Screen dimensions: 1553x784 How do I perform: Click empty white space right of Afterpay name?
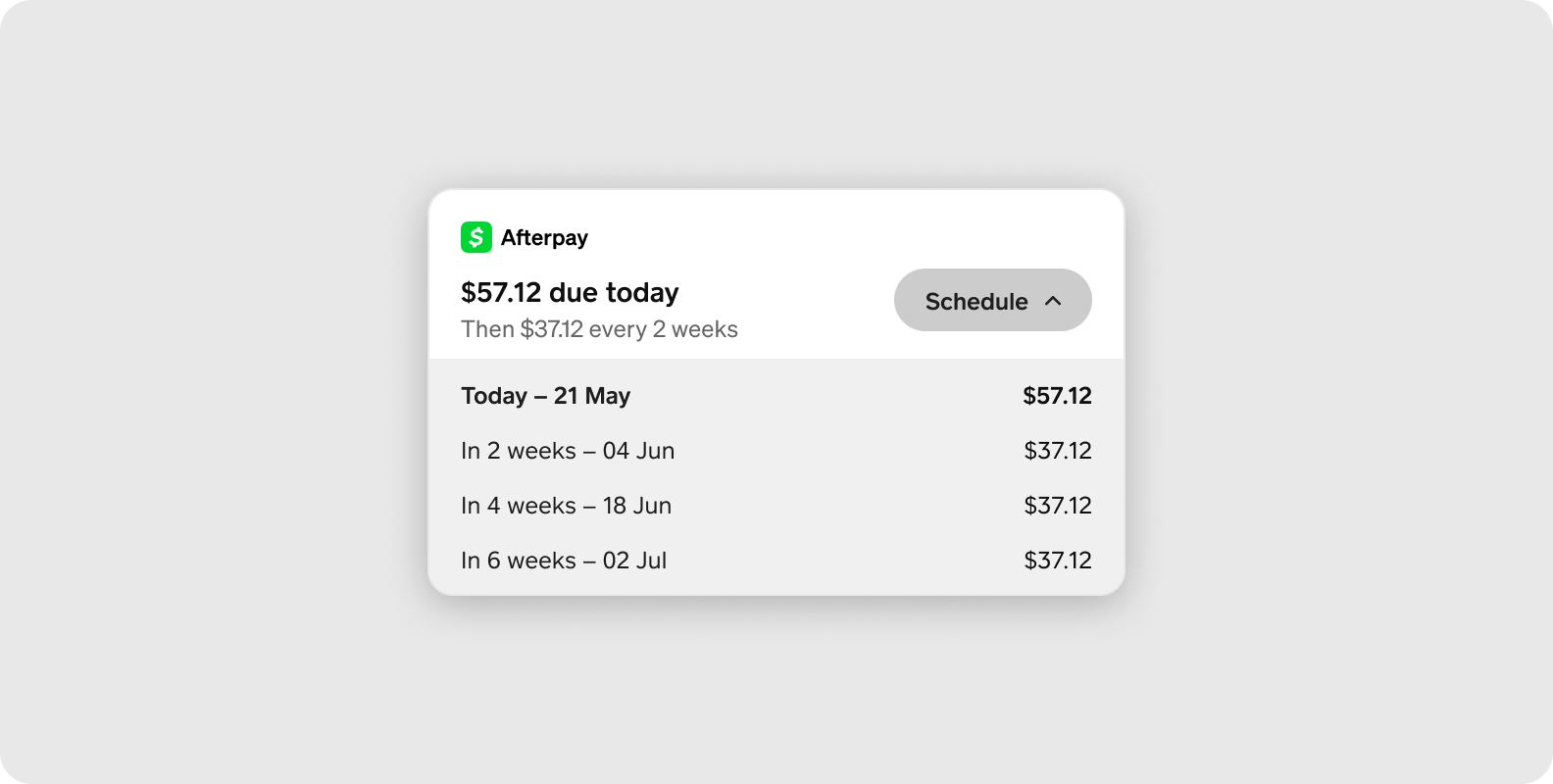tap(833, 237)
